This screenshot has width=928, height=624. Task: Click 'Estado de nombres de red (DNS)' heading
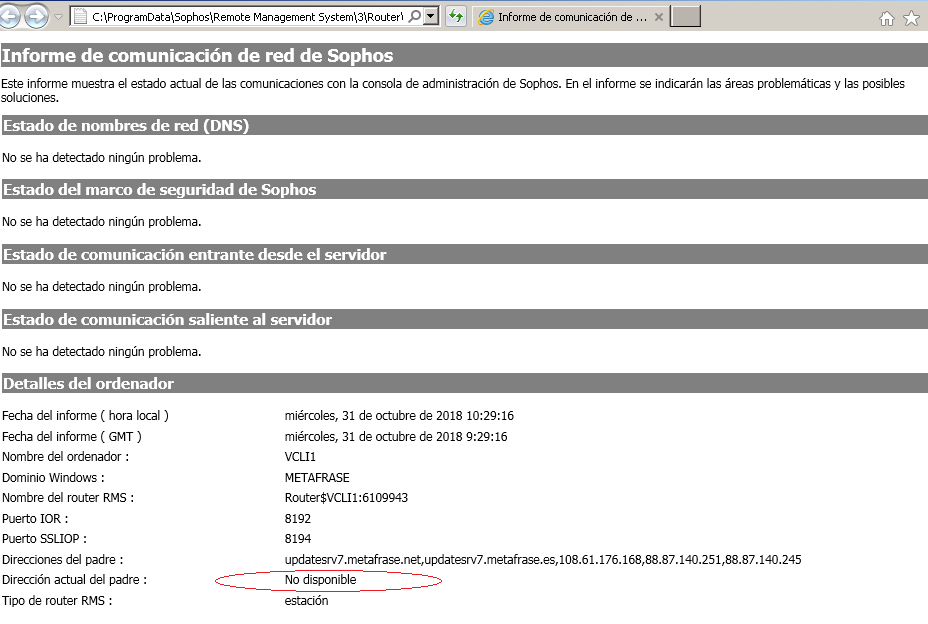(126, 126)
